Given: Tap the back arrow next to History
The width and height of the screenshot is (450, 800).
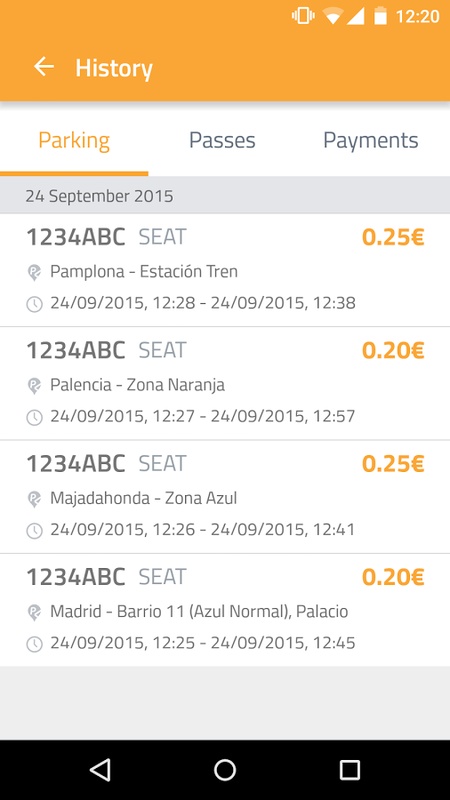Looking at the screenshot, I should 44,67.
